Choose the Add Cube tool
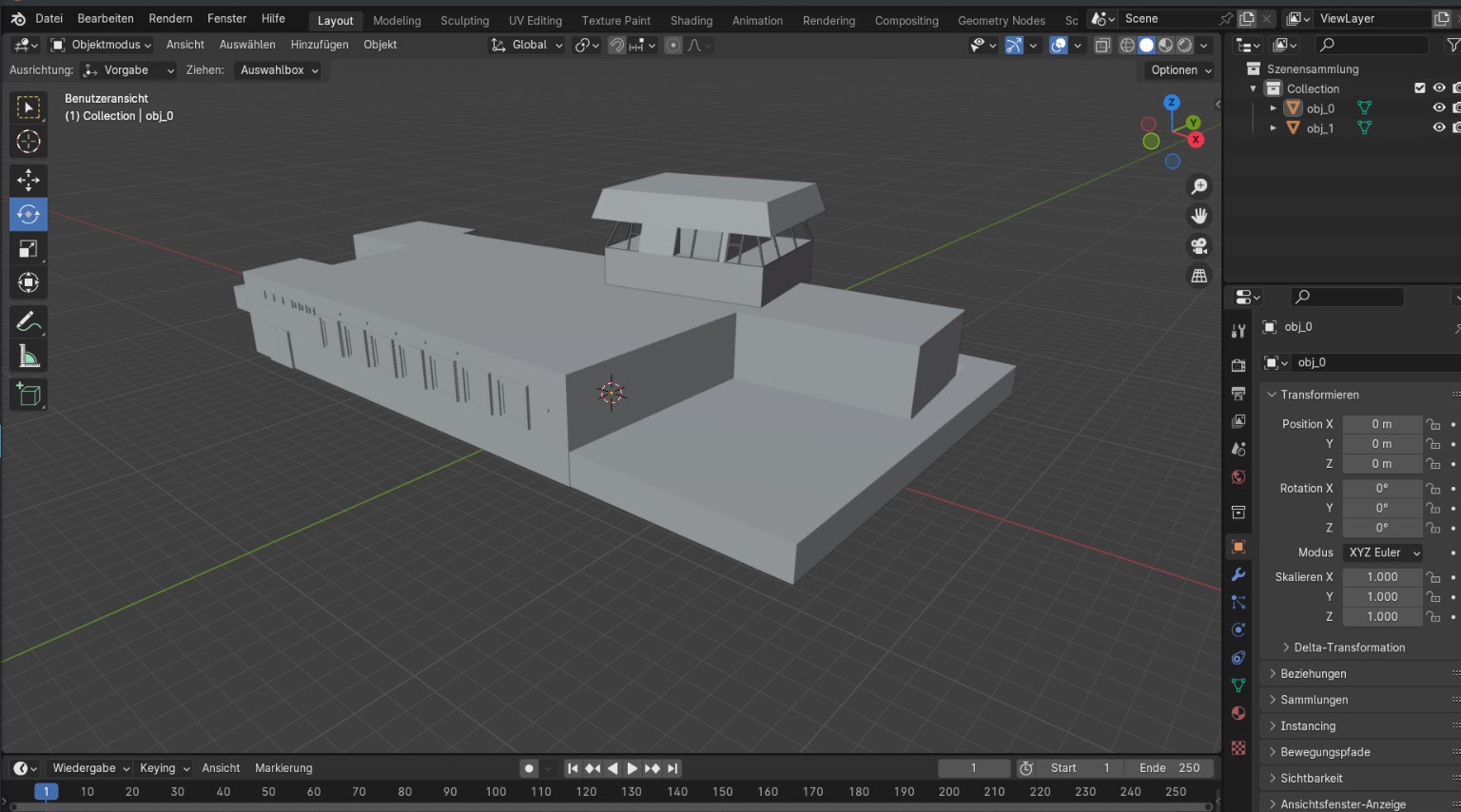 pyautogui.click(x=29, y=395)
